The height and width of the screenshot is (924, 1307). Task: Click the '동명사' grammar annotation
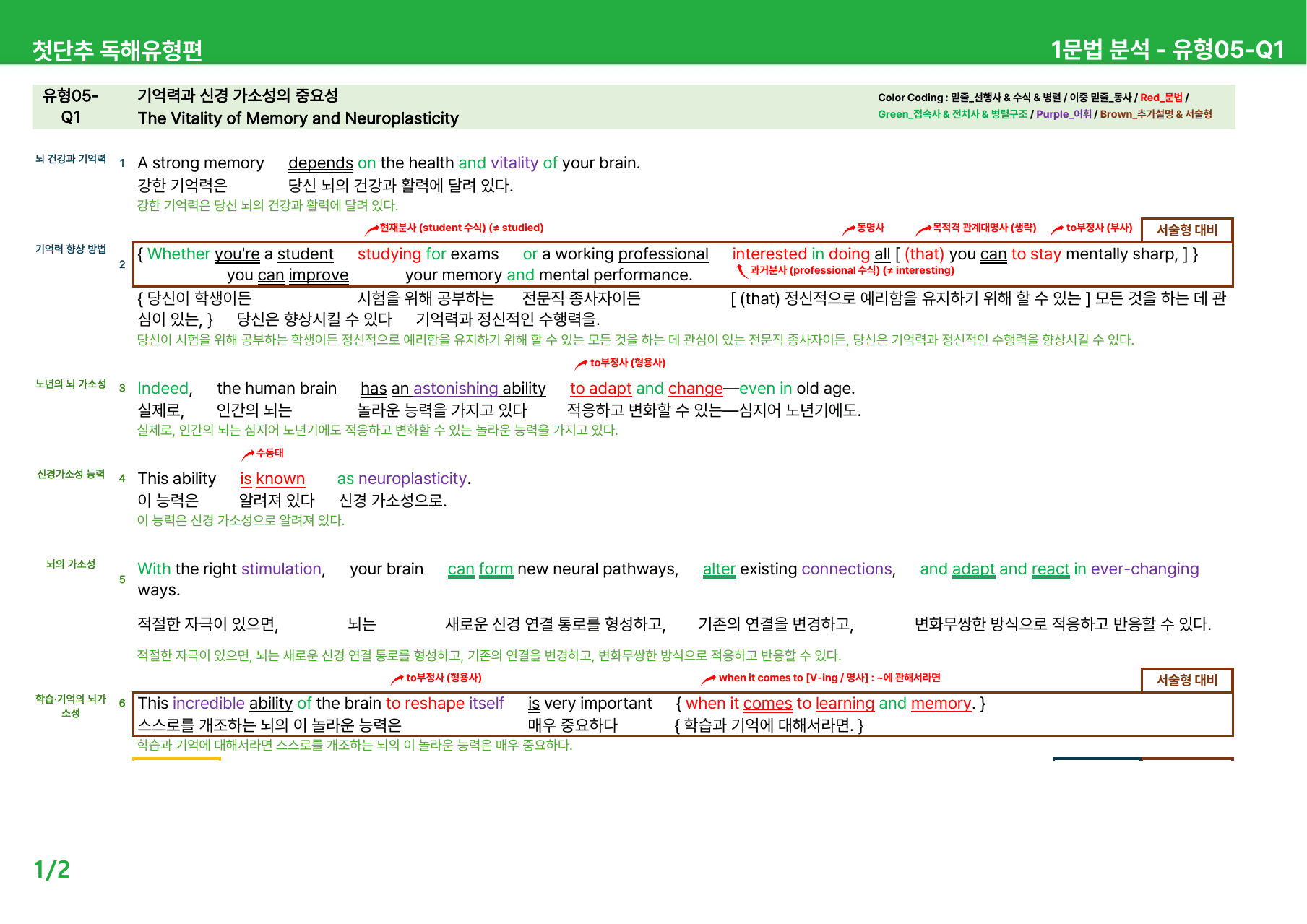point(871,228)
